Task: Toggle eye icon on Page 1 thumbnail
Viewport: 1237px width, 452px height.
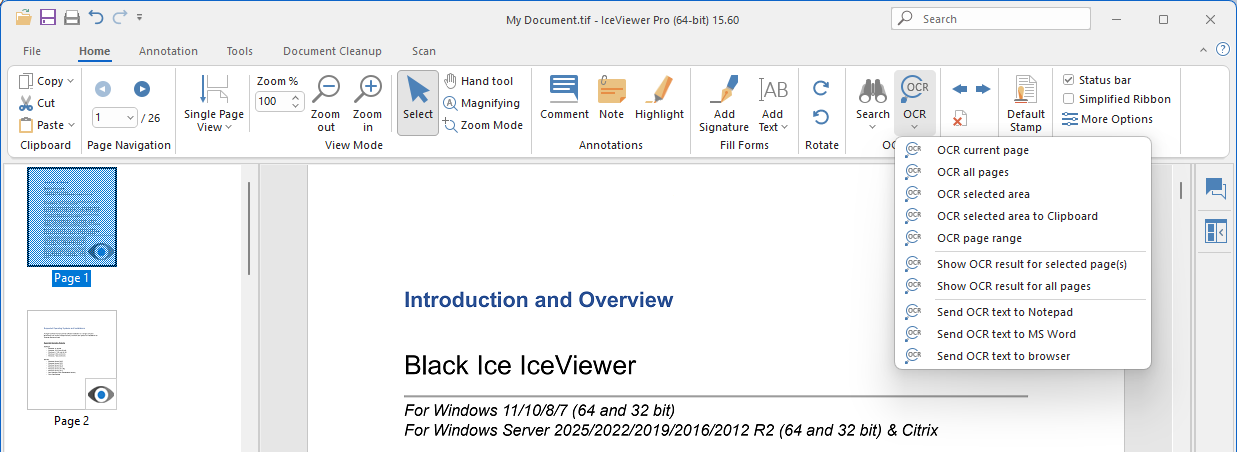Action: (x=101, y=251)
